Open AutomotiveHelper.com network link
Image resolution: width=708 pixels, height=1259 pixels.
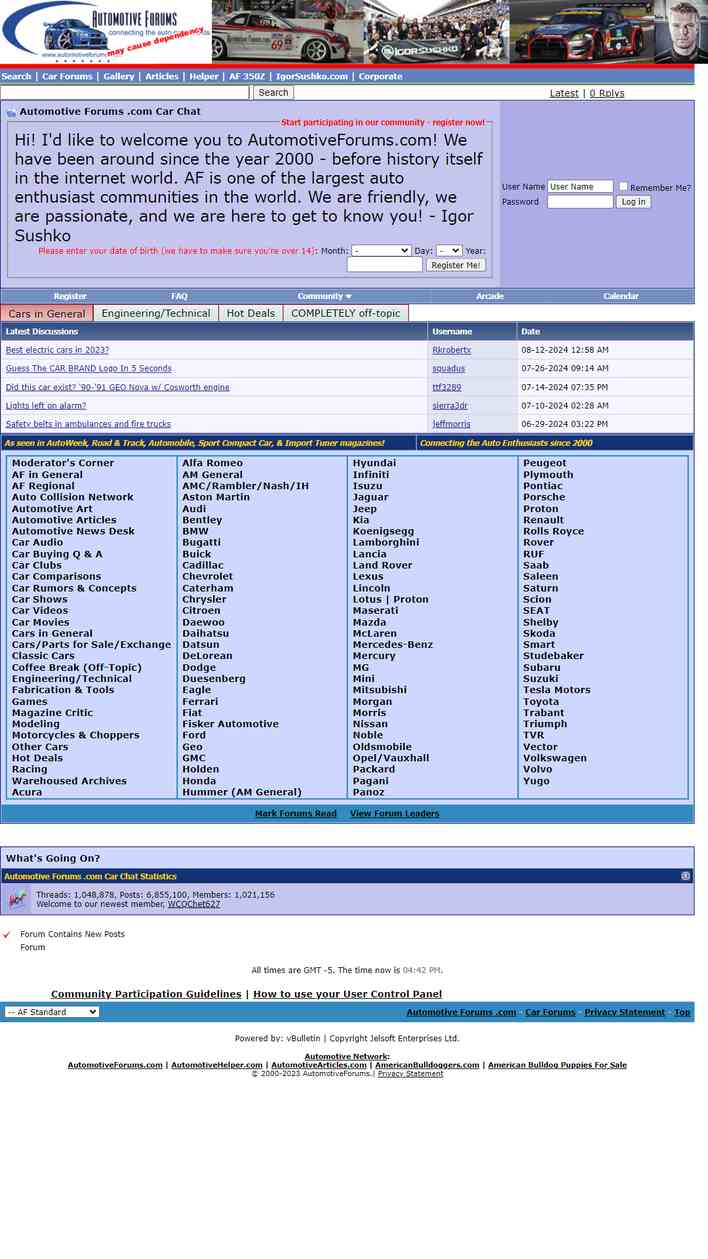[217, 1065]
